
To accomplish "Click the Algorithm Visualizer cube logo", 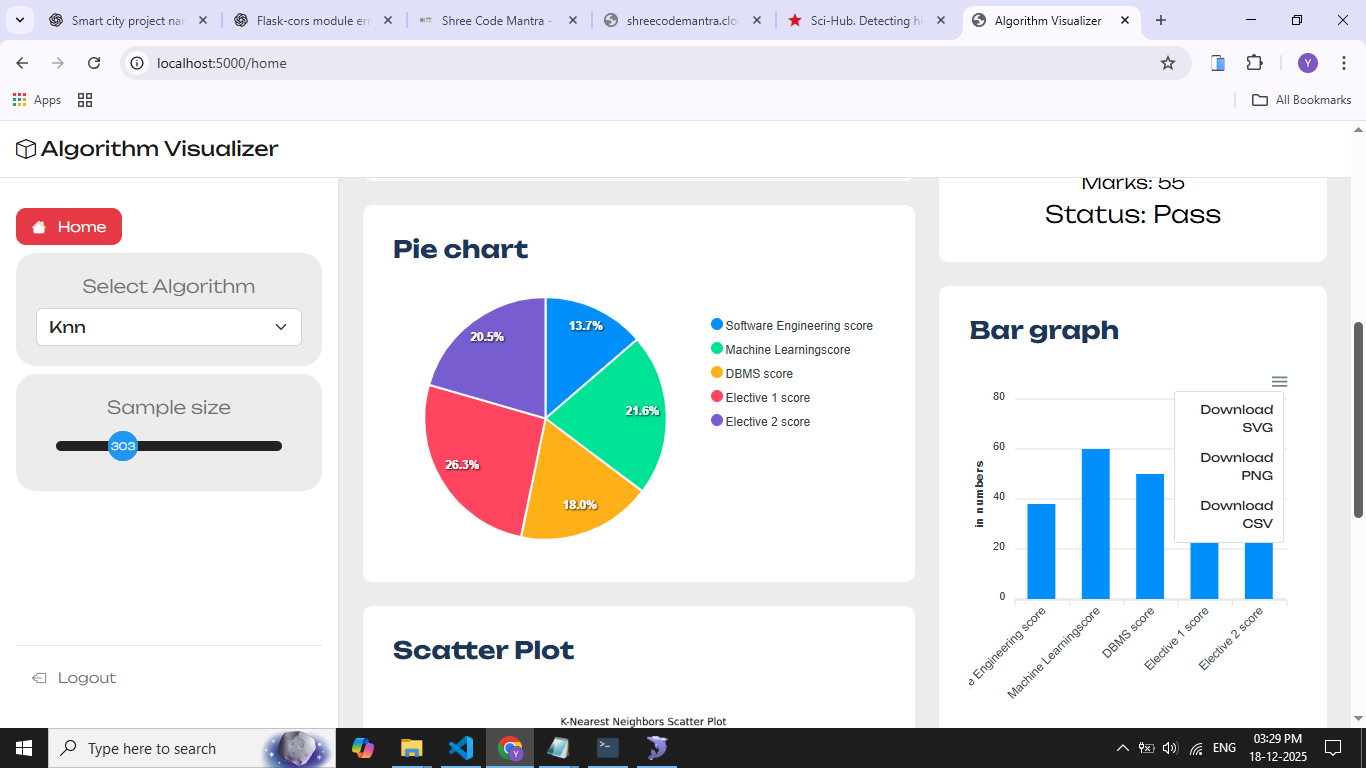I will (26, 150).
